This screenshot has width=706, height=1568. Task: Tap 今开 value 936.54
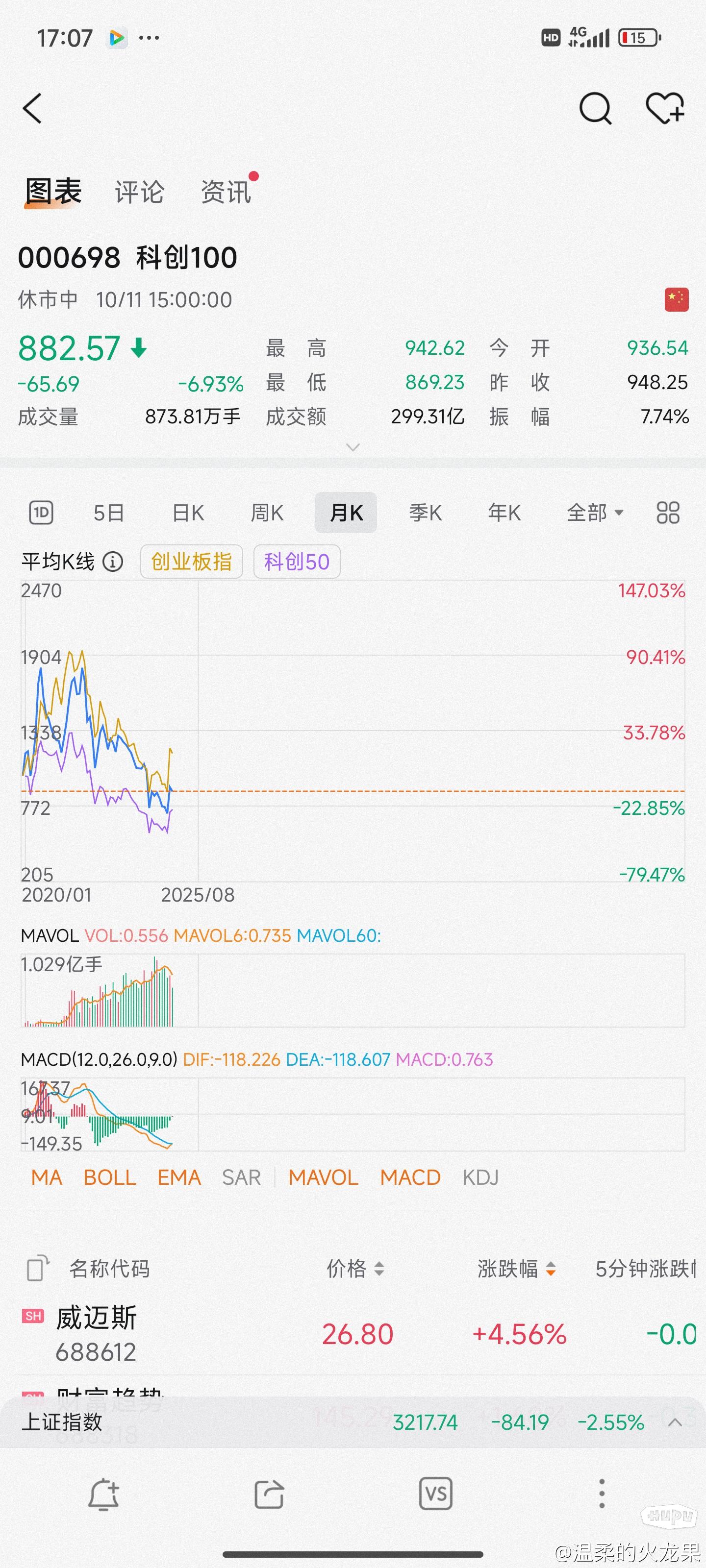pos(658,347)
